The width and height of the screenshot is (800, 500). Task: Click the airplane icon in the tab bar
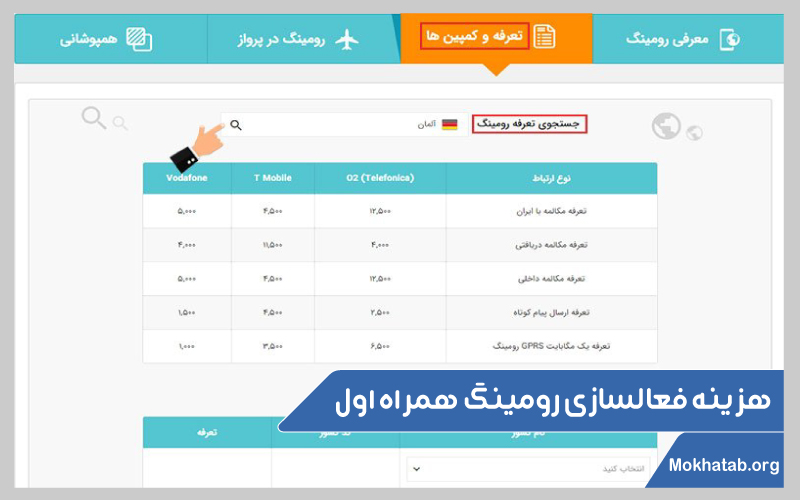[347, 39]
